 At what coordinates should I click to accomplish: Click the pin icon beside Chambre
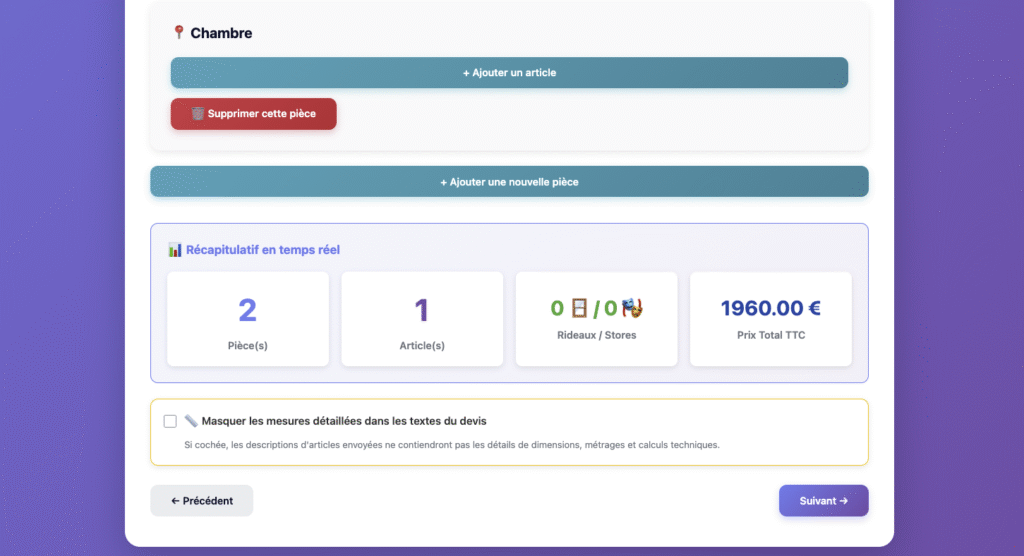pyautogui.click(x=179, y=33)
